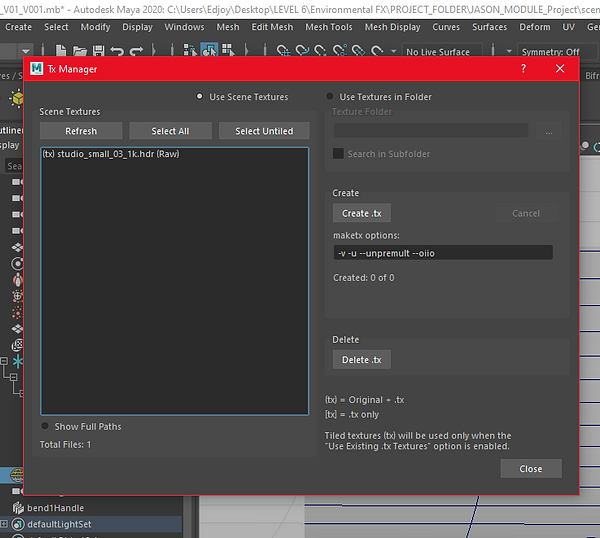Click the Delete .tx button
This screenshot has width=600, height=538.
pos(362,360)
